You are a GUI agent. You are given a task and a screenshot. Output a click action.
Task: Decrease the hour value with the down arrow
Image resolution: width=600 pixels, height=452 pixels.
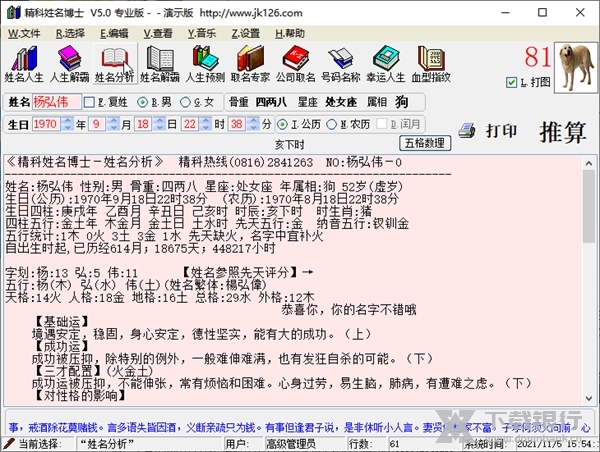click(206, 127)
